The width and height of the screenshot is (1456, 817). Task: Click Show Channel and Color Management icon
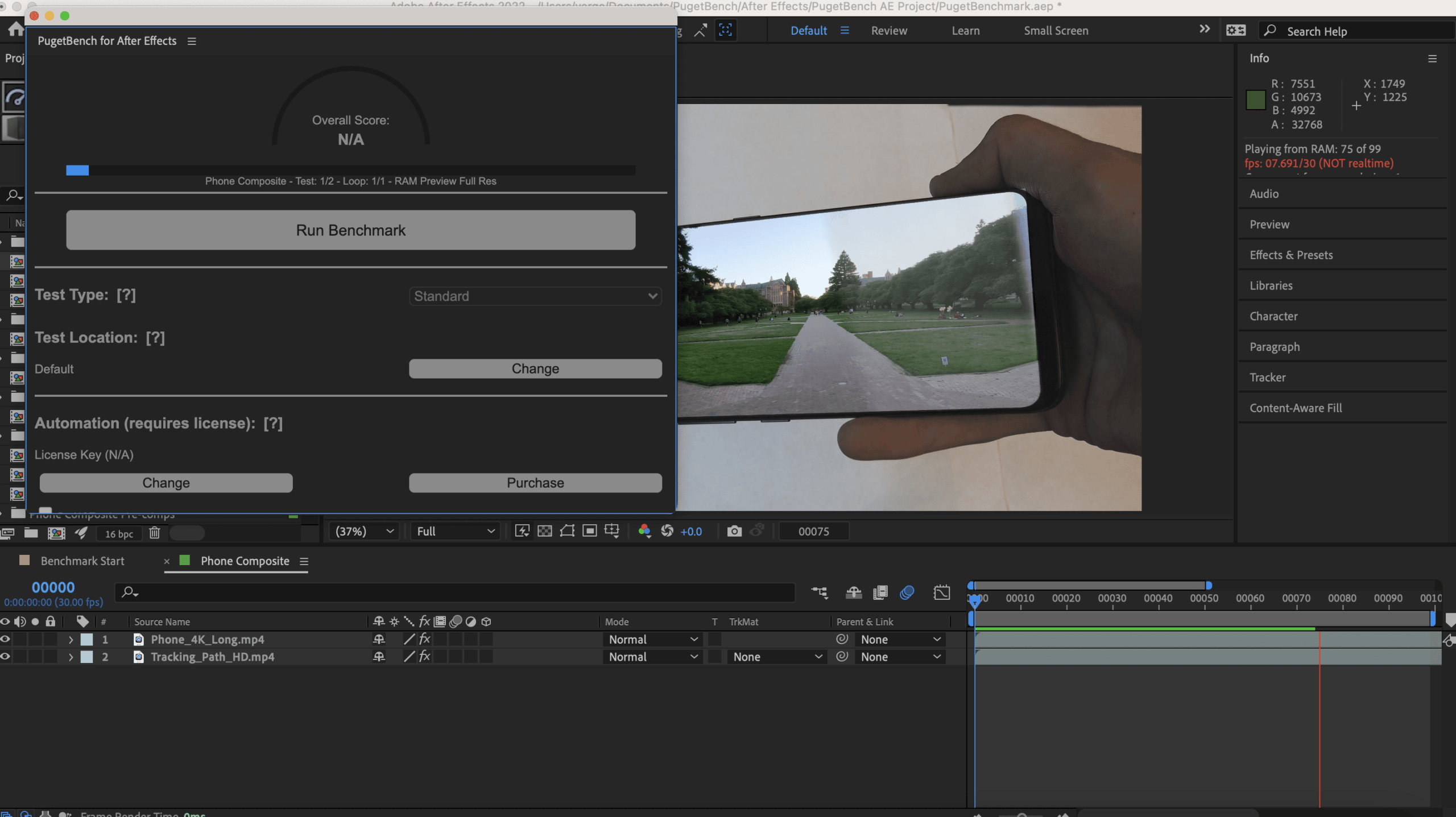point(644,531)
